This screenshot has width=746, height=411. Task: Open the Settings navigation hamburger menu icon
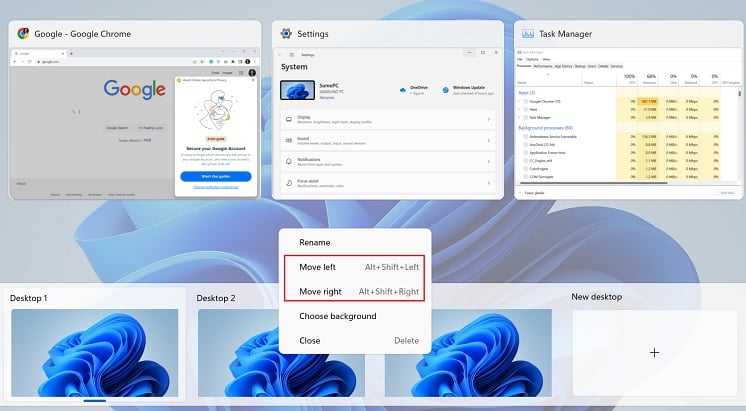click(x=292, y=55)
